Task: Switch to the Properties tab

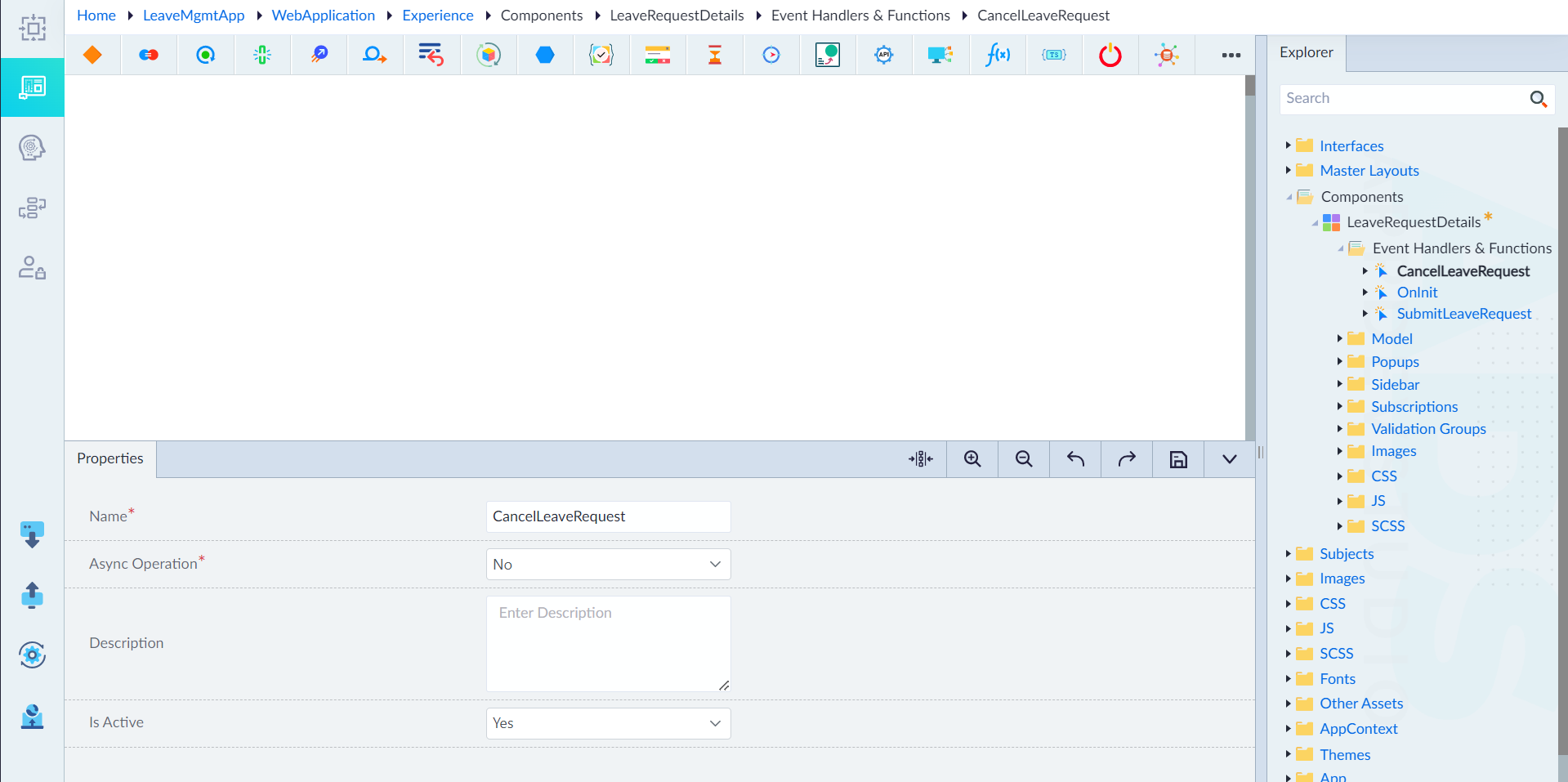Action: pos(110,458)
